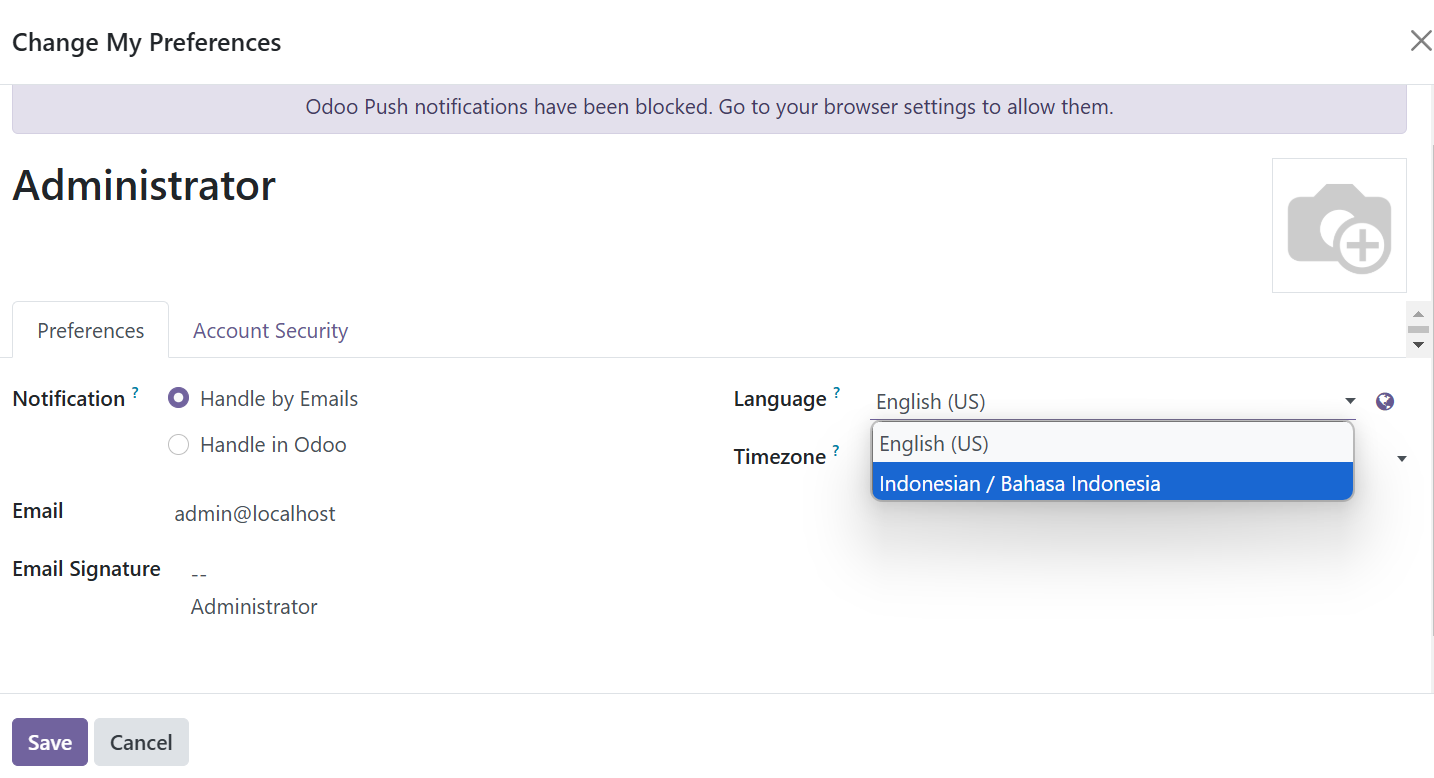This screenshot has width=1434, height=778.
Task: Expand the Timezone dropdown arrow
Action: 1402,459
